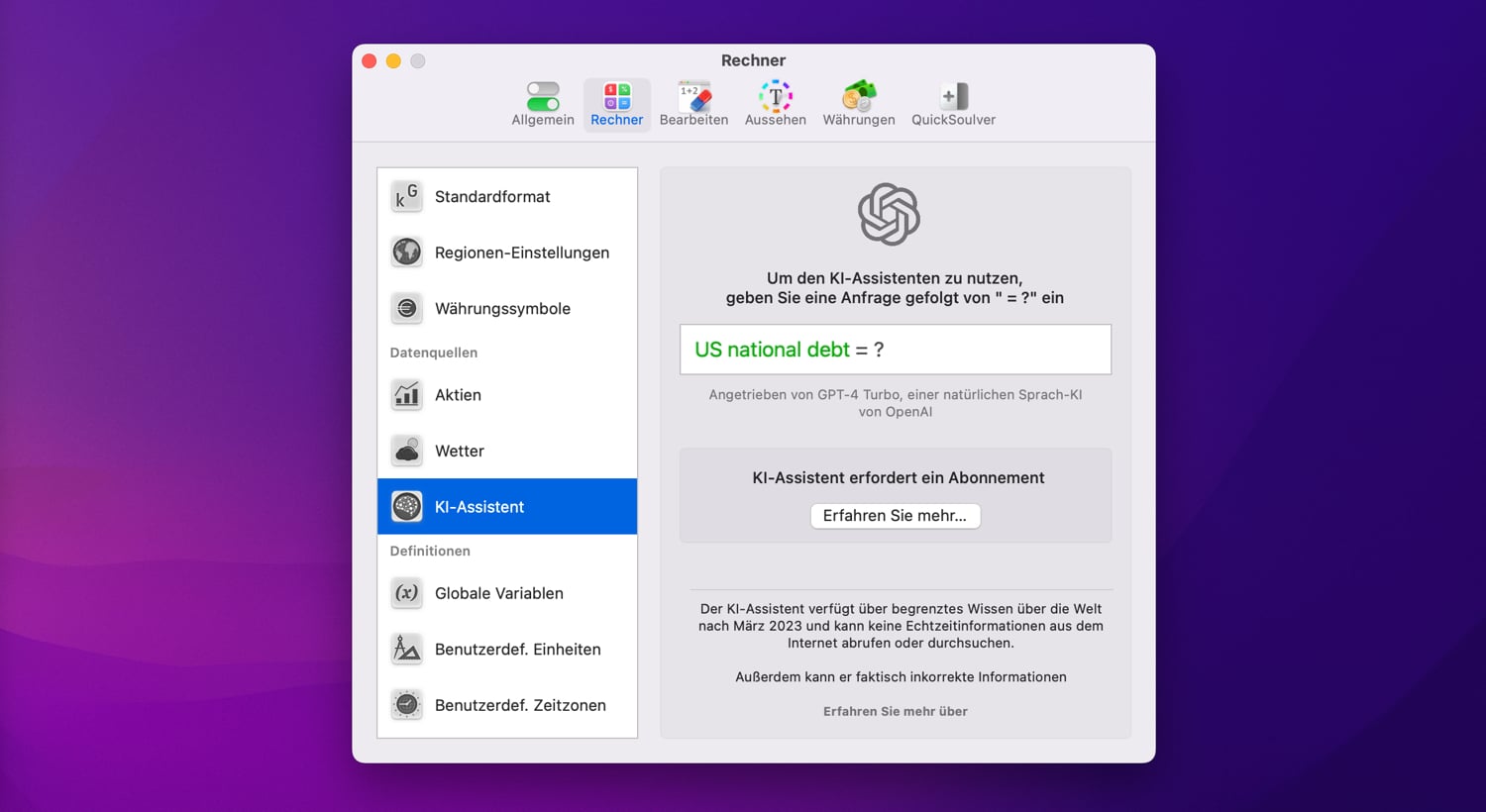Click the Aktien chart icon
This screenshot has width=1486, height=812.
[406, 394]
